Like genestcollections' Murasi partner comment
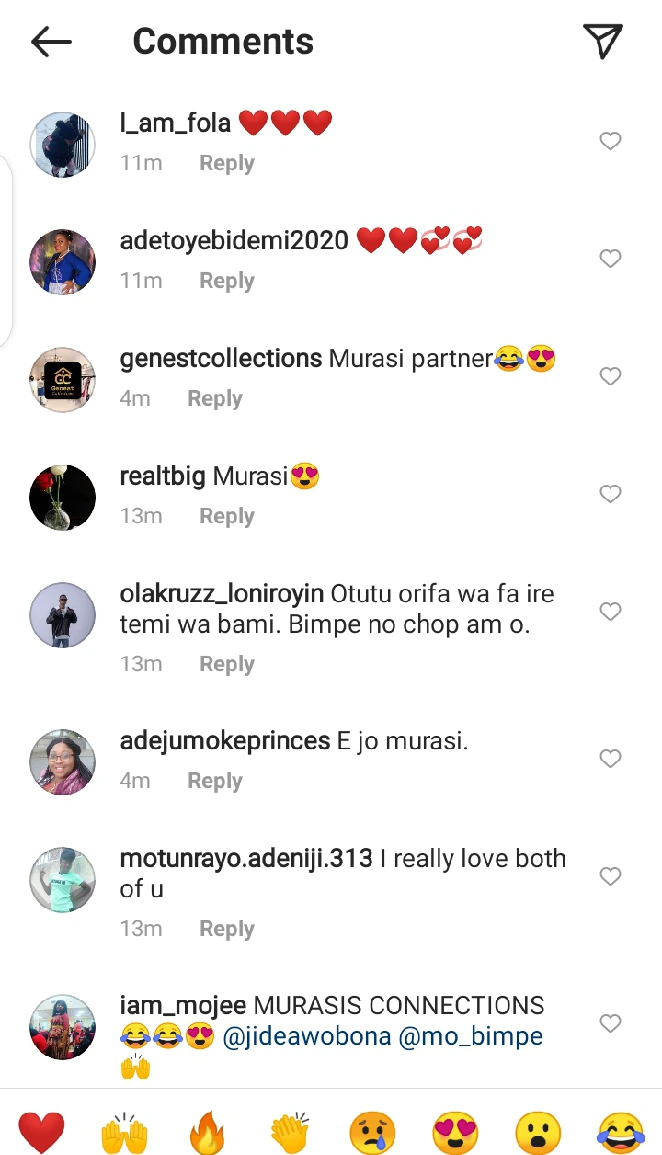This screenshot has height=1155, width=662. click(610, 376)
